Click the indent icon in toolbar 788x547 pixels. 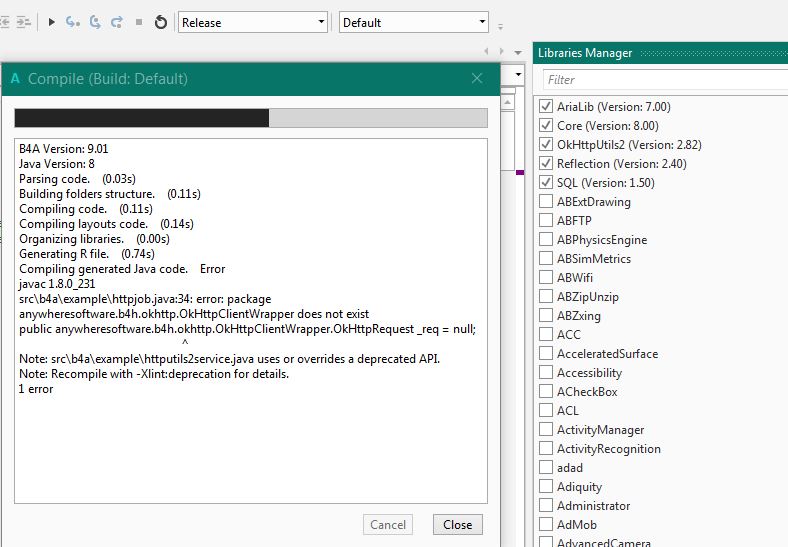pos(24,22)
